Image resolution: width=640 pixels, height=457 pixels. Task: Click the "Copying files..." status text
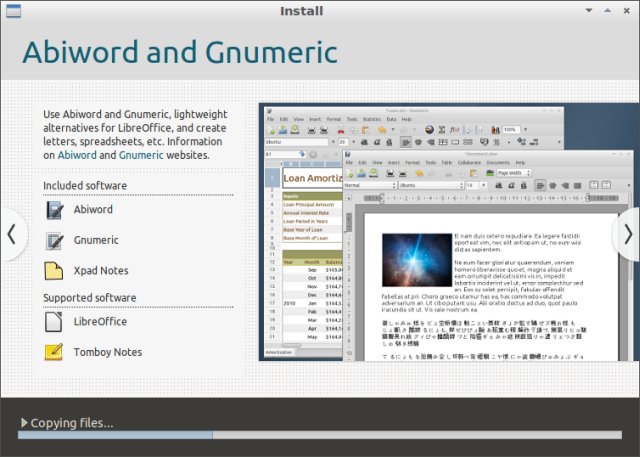(72, 423)
